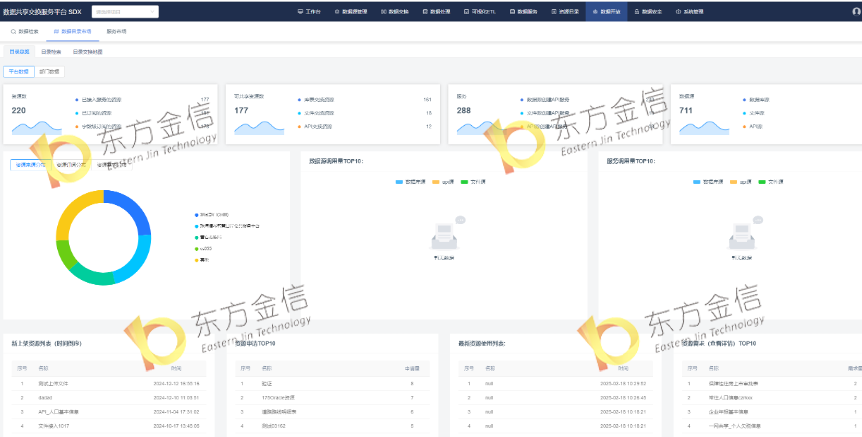Image resolution: width=862 pixels, height=437 pixels.
Task: Click the timestamp 2025-02-18 10:29:52
Action: (x=623, y=384)
